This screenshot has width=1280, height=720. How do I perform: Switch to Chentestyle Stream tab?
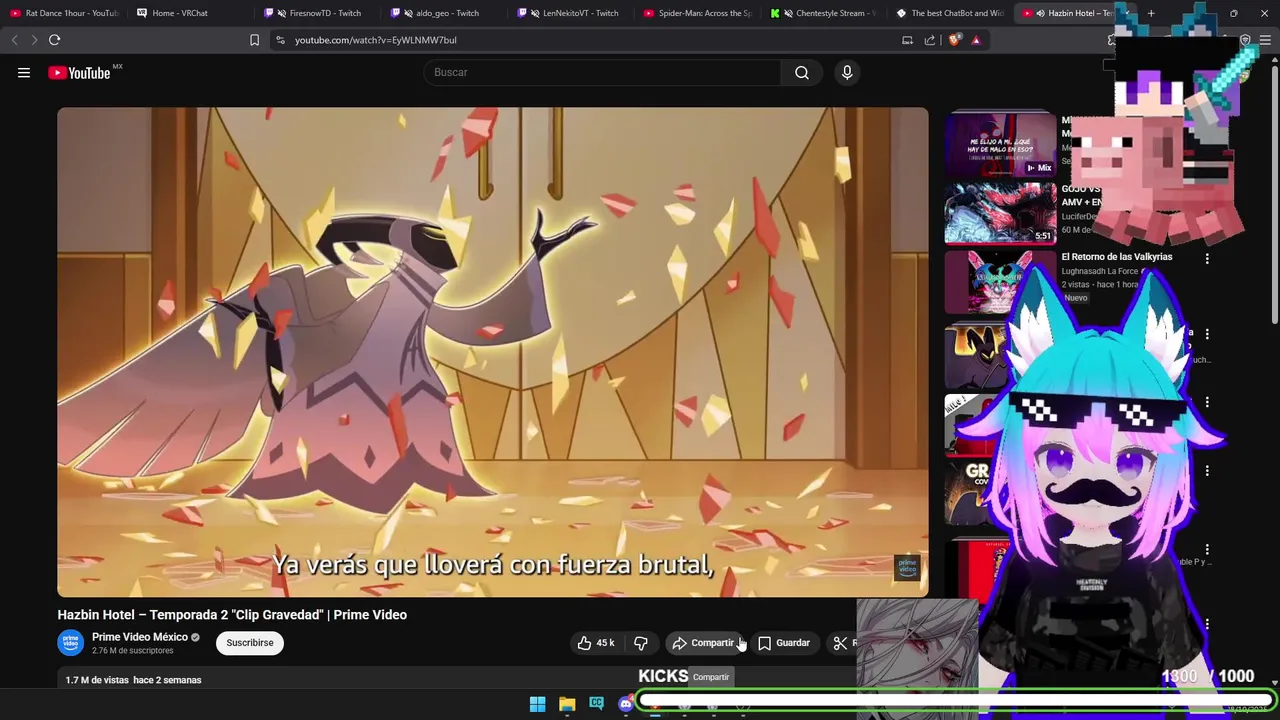point(823,13)
